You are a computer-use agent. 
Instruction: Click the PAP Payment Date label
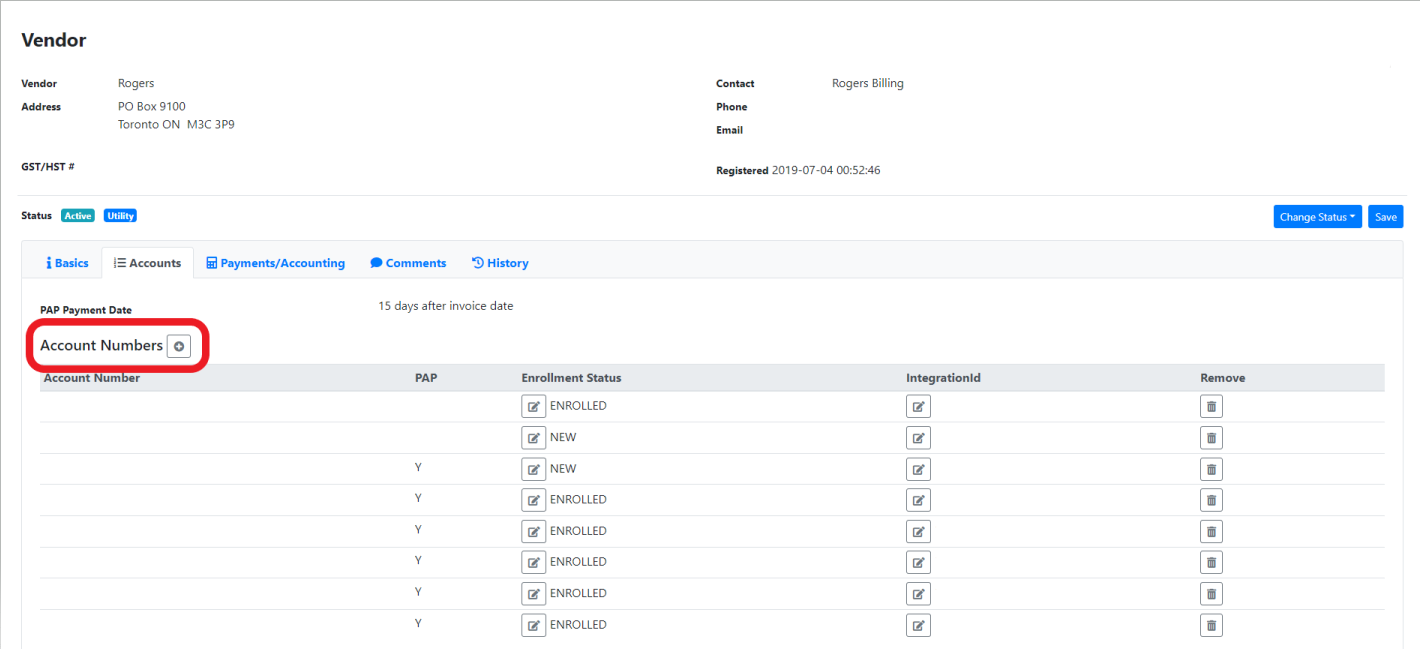coord(86,310)
